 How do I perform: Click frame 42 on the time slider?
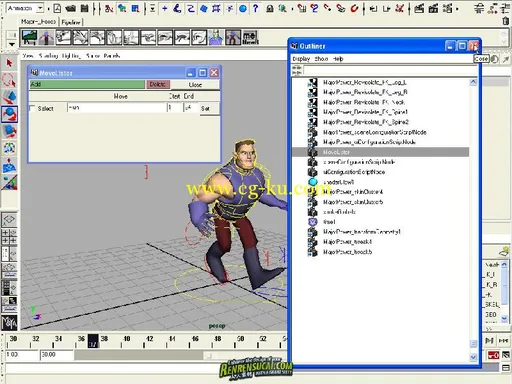(x=150, y=339)
